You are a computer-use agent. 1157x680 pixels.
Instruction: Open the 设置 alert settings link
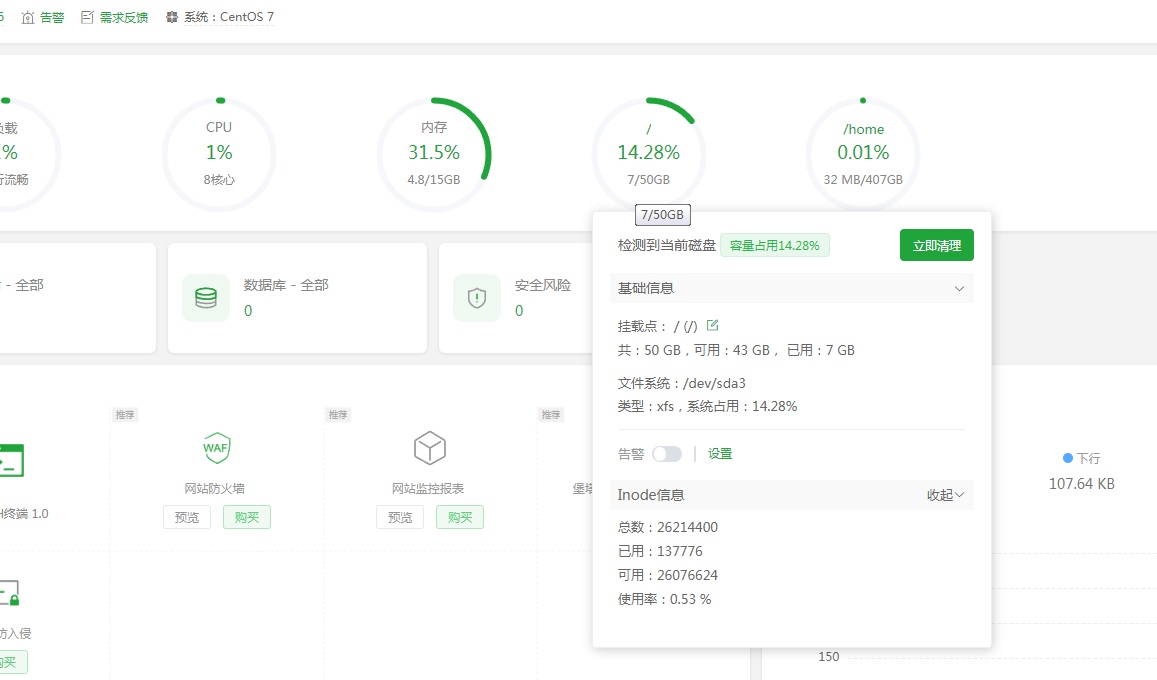point(720,454)
